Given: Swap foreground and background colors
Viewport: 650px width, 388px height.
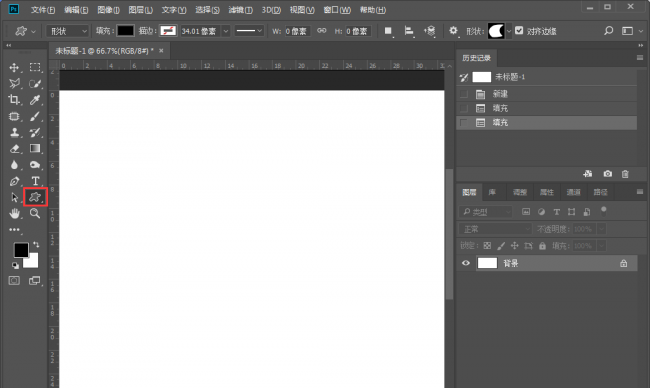Looking at the screenshot, I should click(x=36, y=245).
